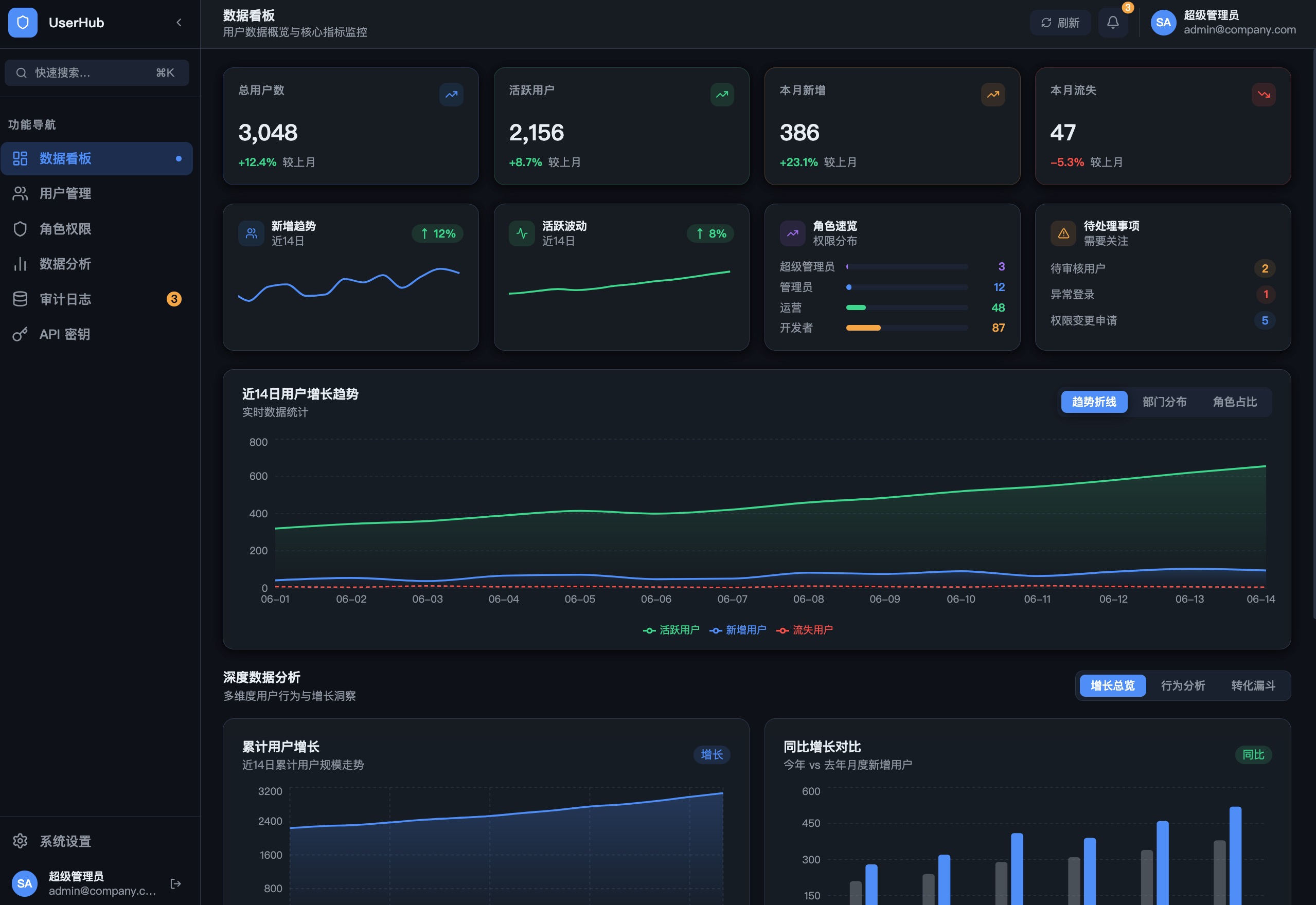Screen dimensions: 1316x905
Task: Open 审计日志 in the sidebar
Action: [96, 299]
